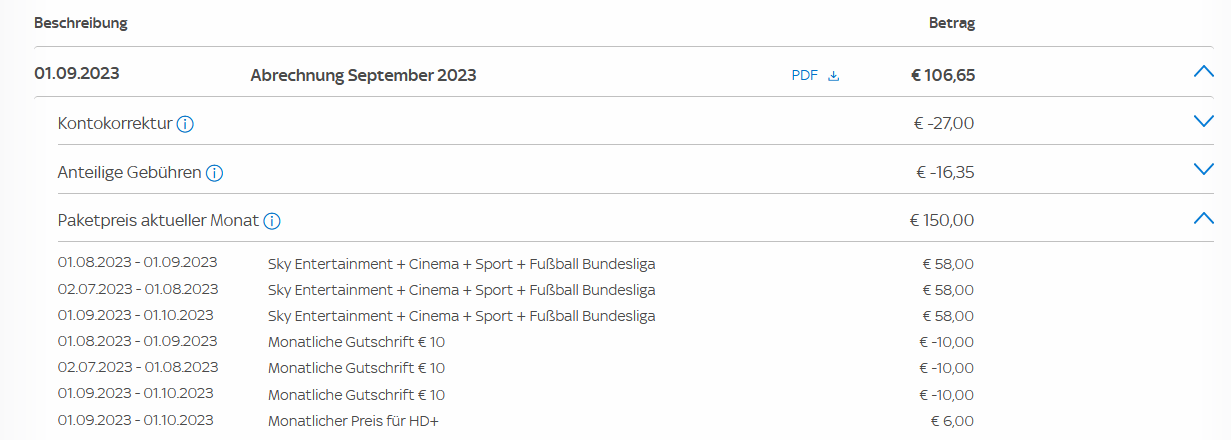This screenshot has width=1231, height=440.
Task: Expand the Anteilige Gebühren chevron
Action: [1203, 169]
